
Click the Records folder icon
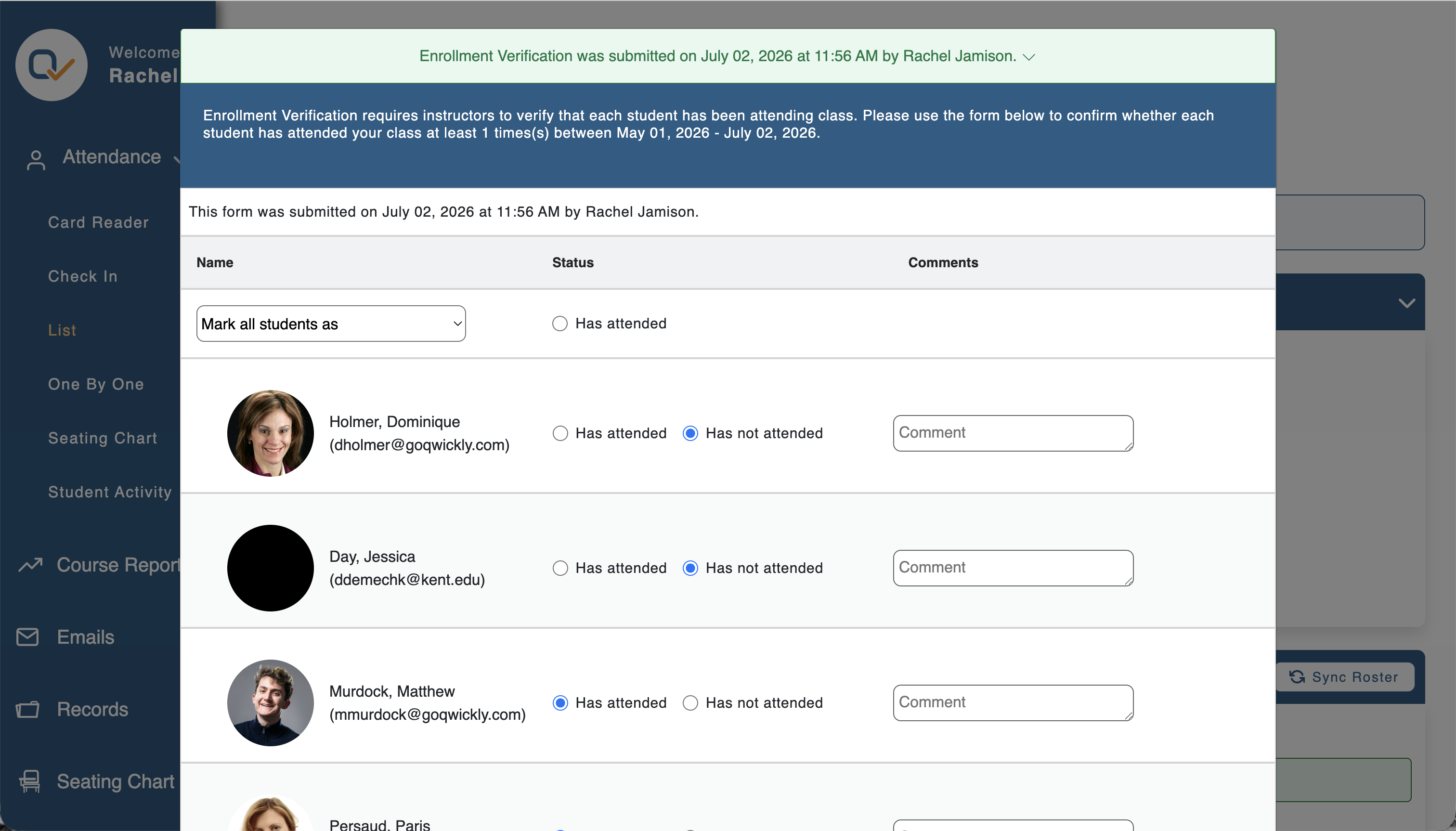coord(27,710)
